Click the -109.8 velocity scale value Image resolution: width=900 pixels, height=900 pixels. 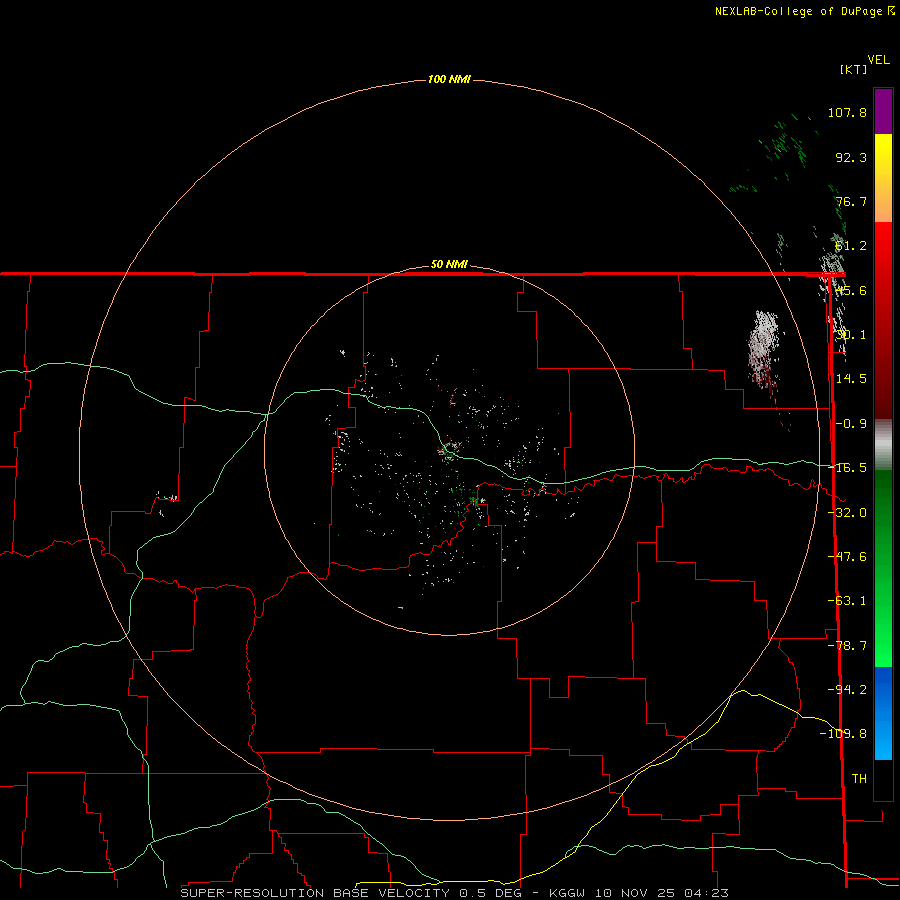(x=843, y=734)
